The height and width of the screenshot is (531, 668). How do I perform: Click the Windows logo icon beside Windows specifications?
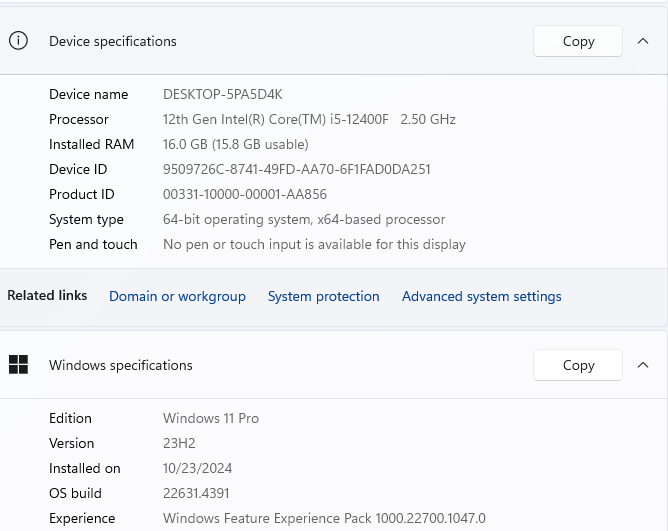click(x=18, y=365)
